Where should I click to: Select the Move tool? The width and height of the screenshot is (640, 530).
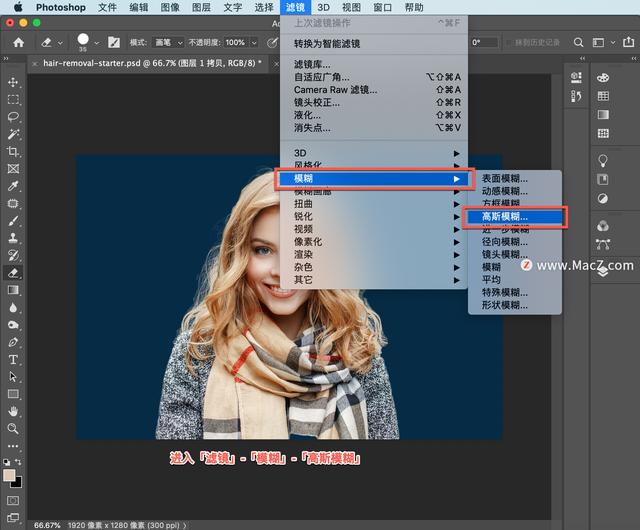(13, 82)
